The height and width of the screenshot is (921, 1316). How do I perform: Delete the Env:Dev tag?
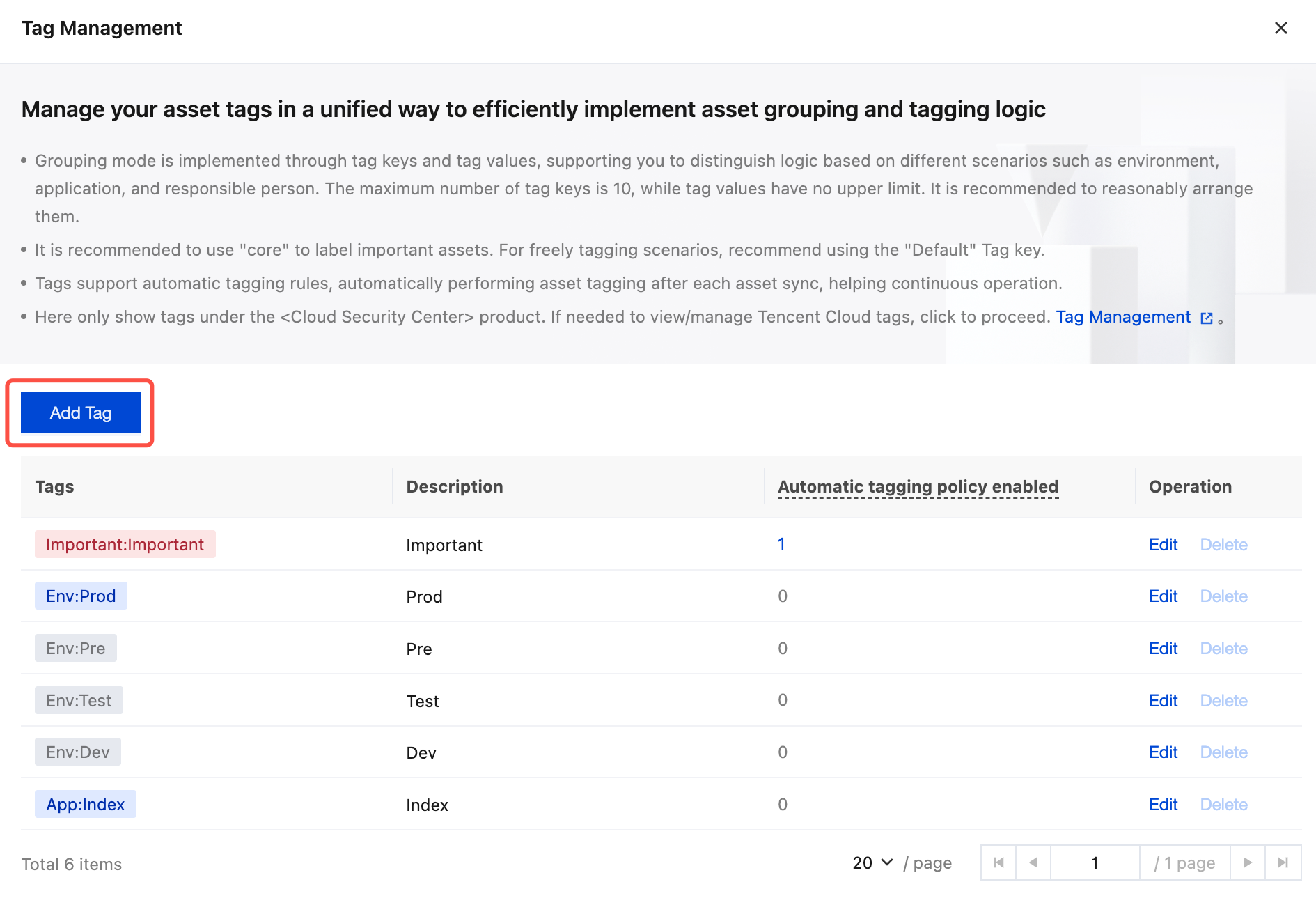pos(1223,752)
